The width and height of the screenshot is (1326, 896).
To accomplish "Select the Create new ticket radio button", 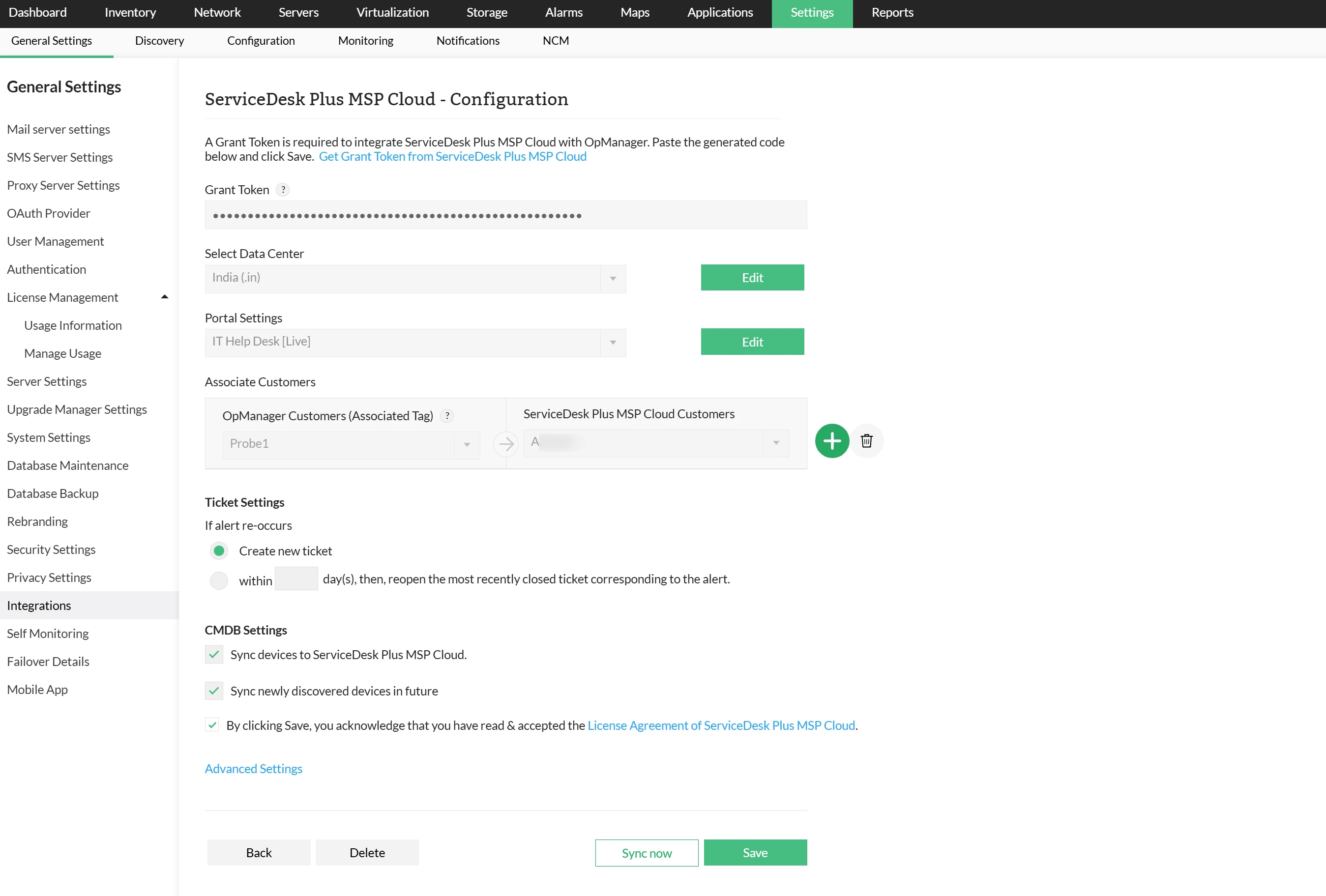I will pyautogui.click(x=218, y=551).
